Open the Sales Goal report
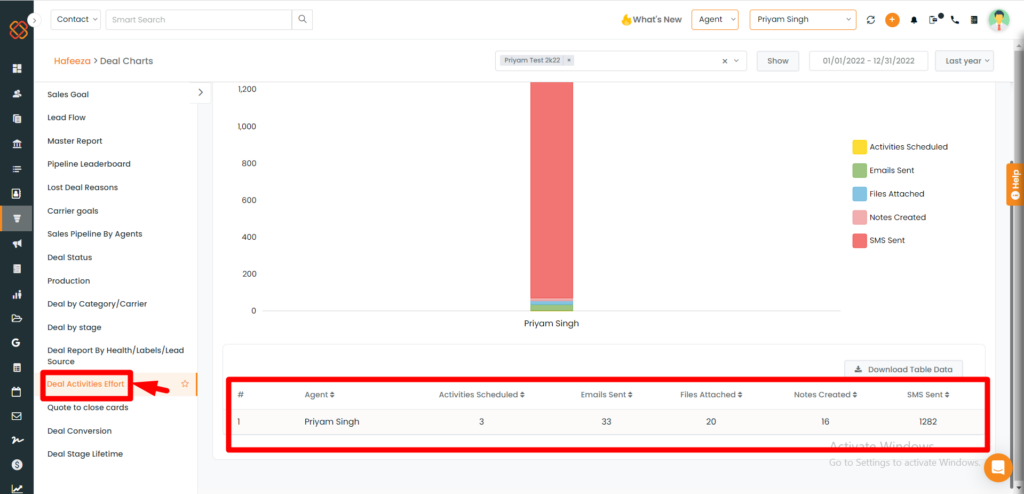The height and width of the screenshot is (494, 1024). click(68, 94)
